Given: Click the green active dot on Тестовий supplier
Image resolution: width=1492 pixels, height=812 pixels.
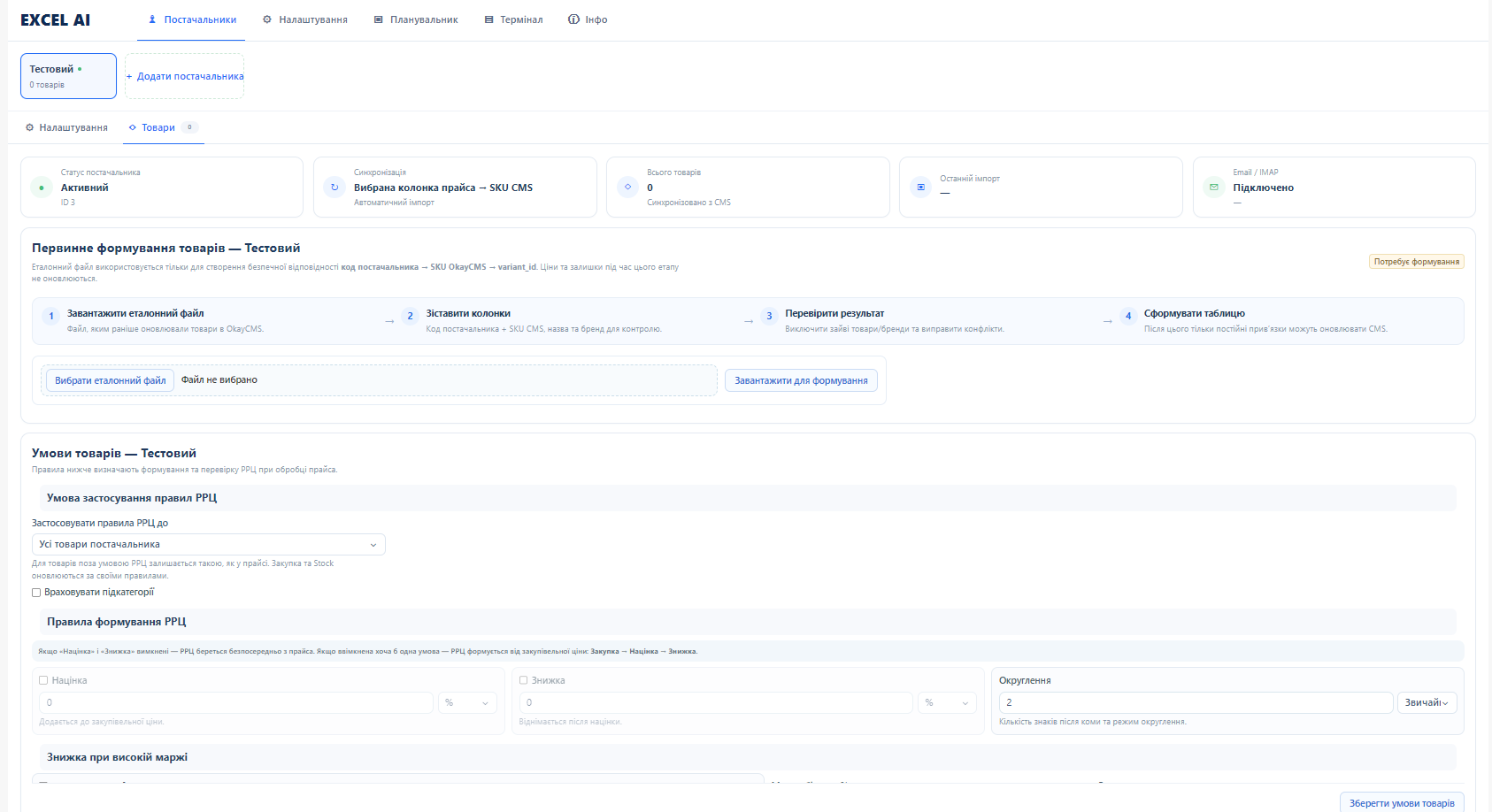Looking at the screenshot, I should [80, 69].
